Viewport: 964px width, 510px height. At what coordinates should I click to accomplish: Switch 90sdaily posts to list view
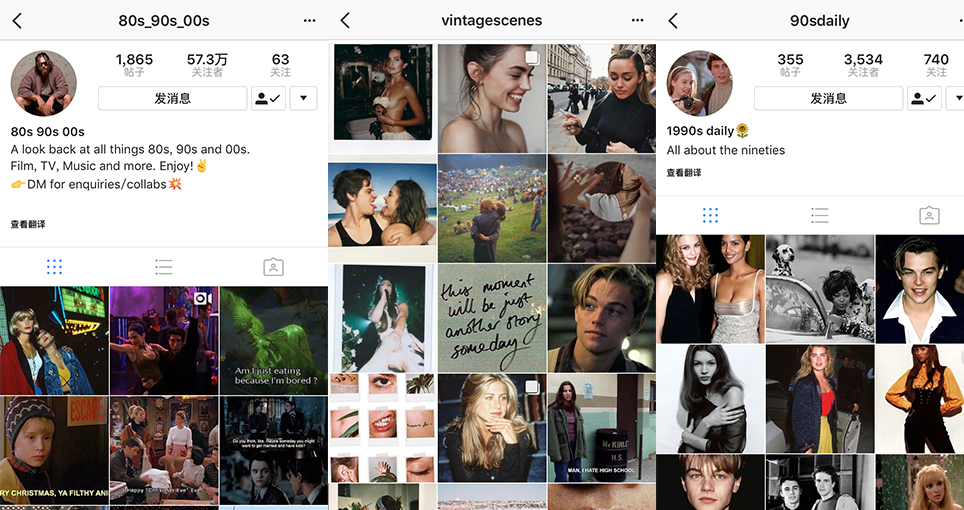[819, 215]
